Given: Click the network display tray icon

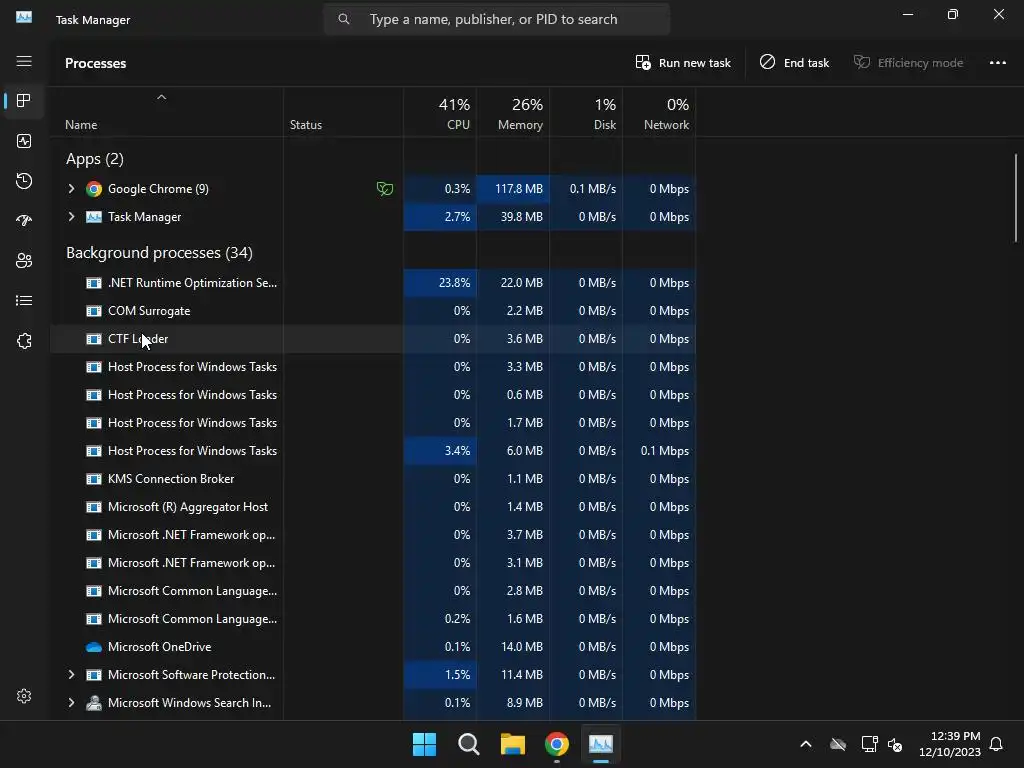Looking at the screenshot, I should click(869, 744).
